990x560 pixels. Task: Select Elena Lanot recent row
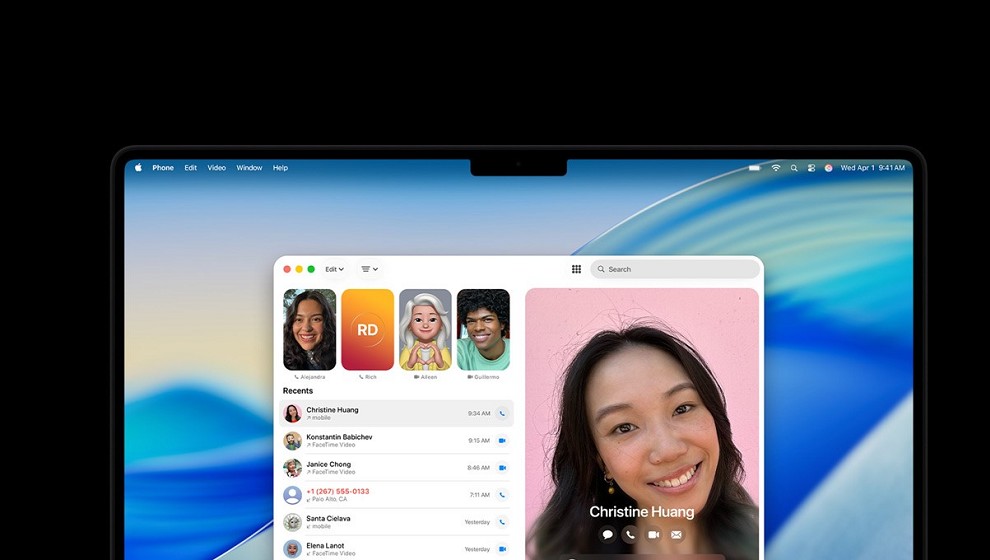pos(397,549)
